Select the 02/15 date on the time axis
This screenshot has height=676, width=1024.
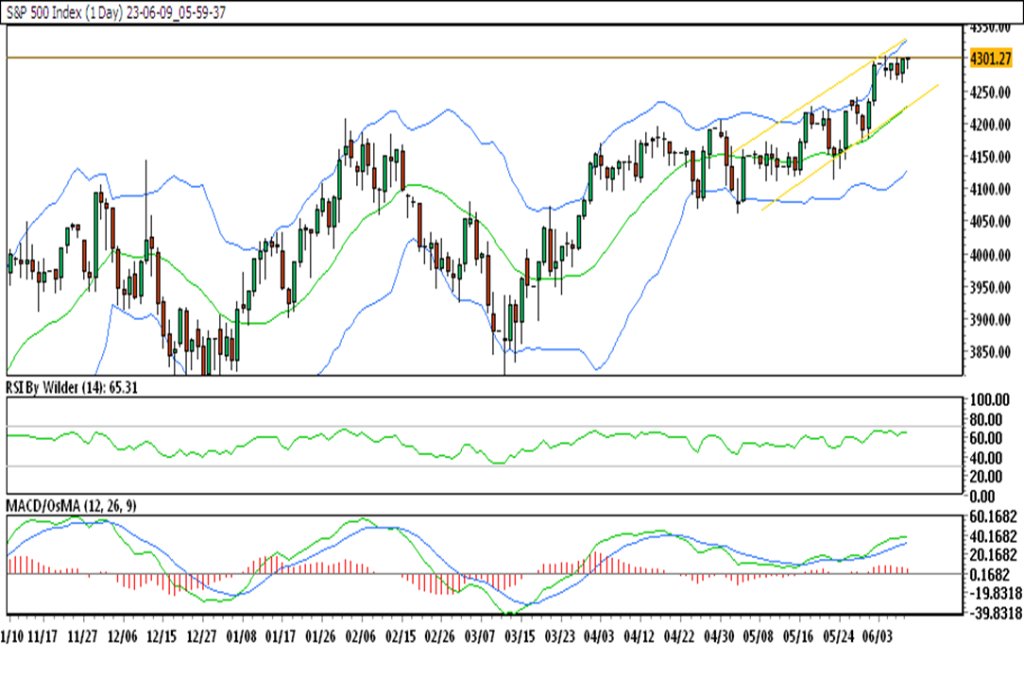[400, 637]
